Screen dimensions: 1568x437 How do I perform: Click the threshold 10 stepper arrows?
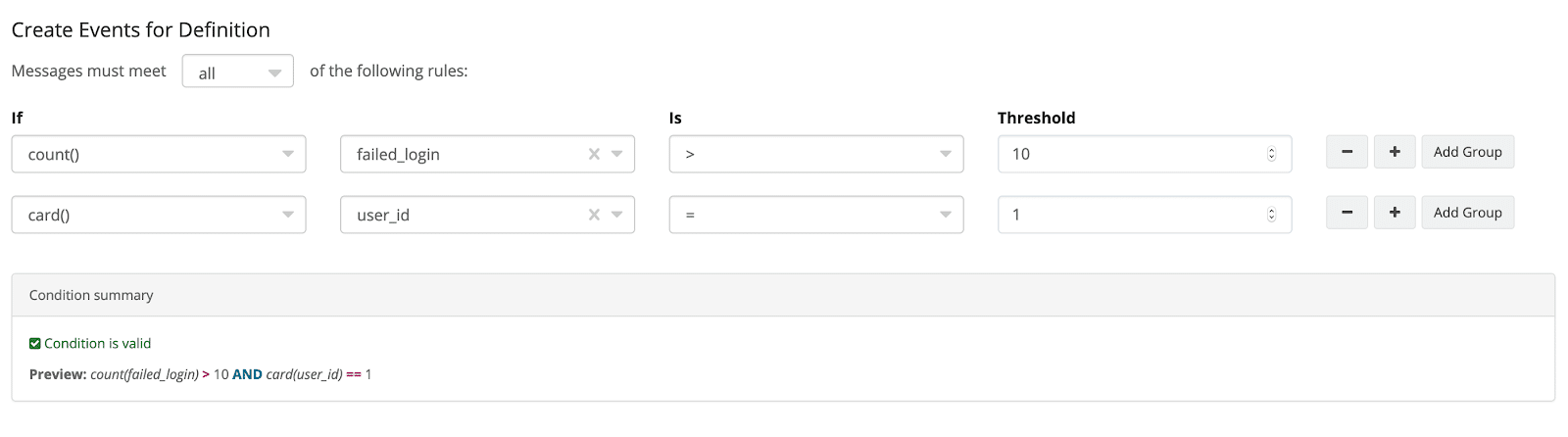pyautogui.click(x=1271, y=154)
